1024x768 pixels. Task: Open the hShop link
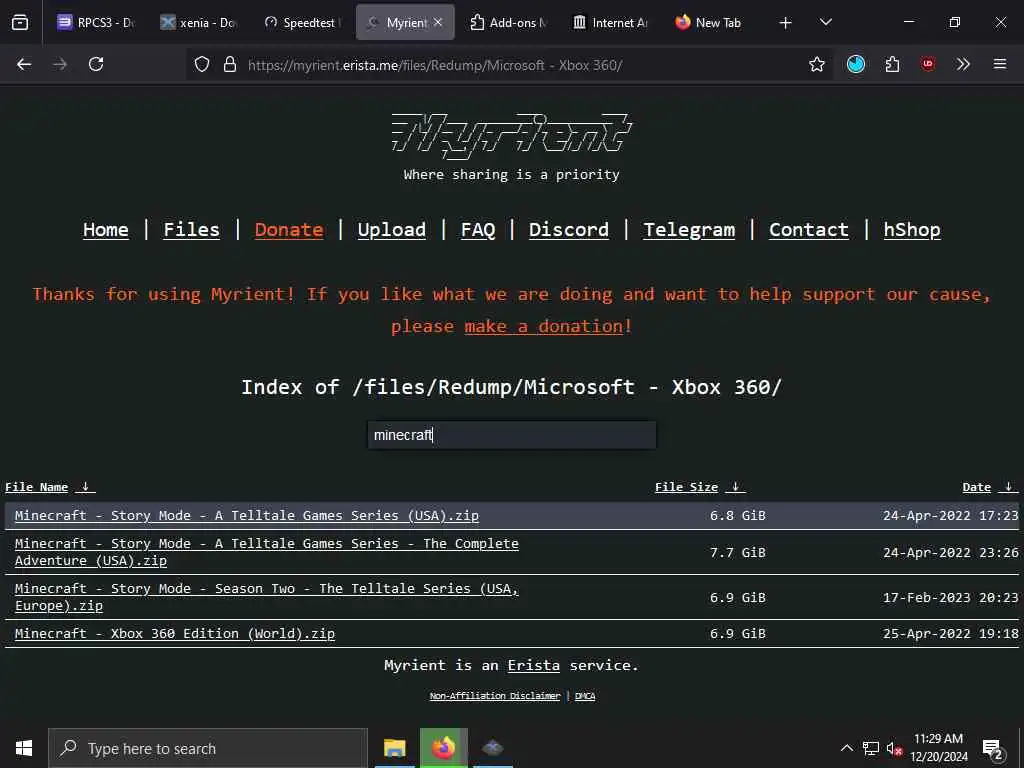click(912, 230)
